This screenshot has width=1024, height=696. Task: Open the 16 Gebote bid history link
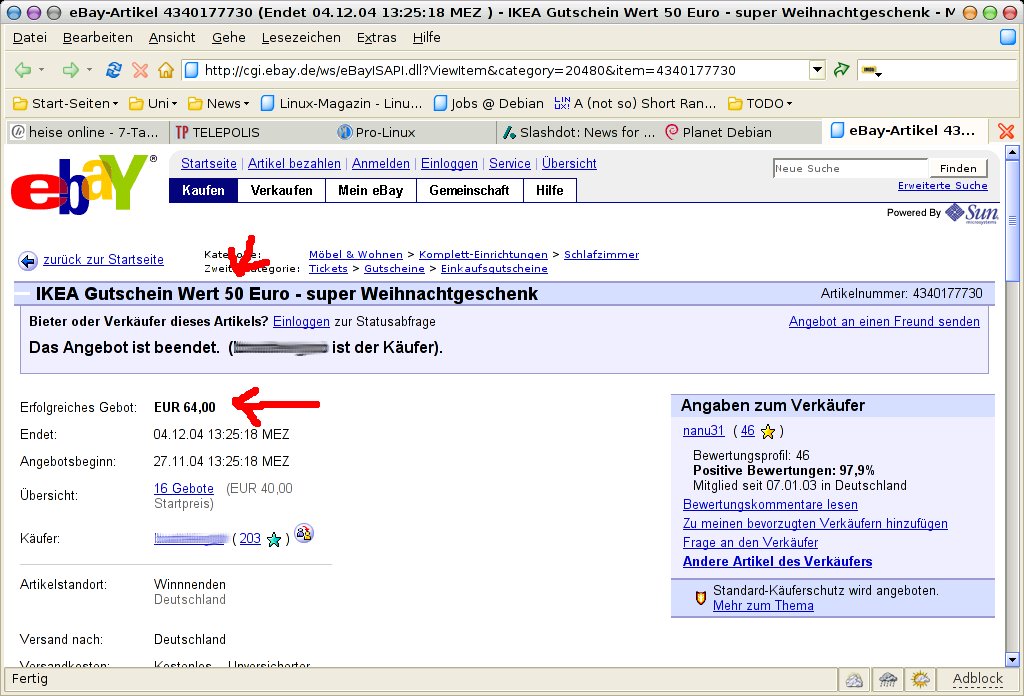[184, 488]
